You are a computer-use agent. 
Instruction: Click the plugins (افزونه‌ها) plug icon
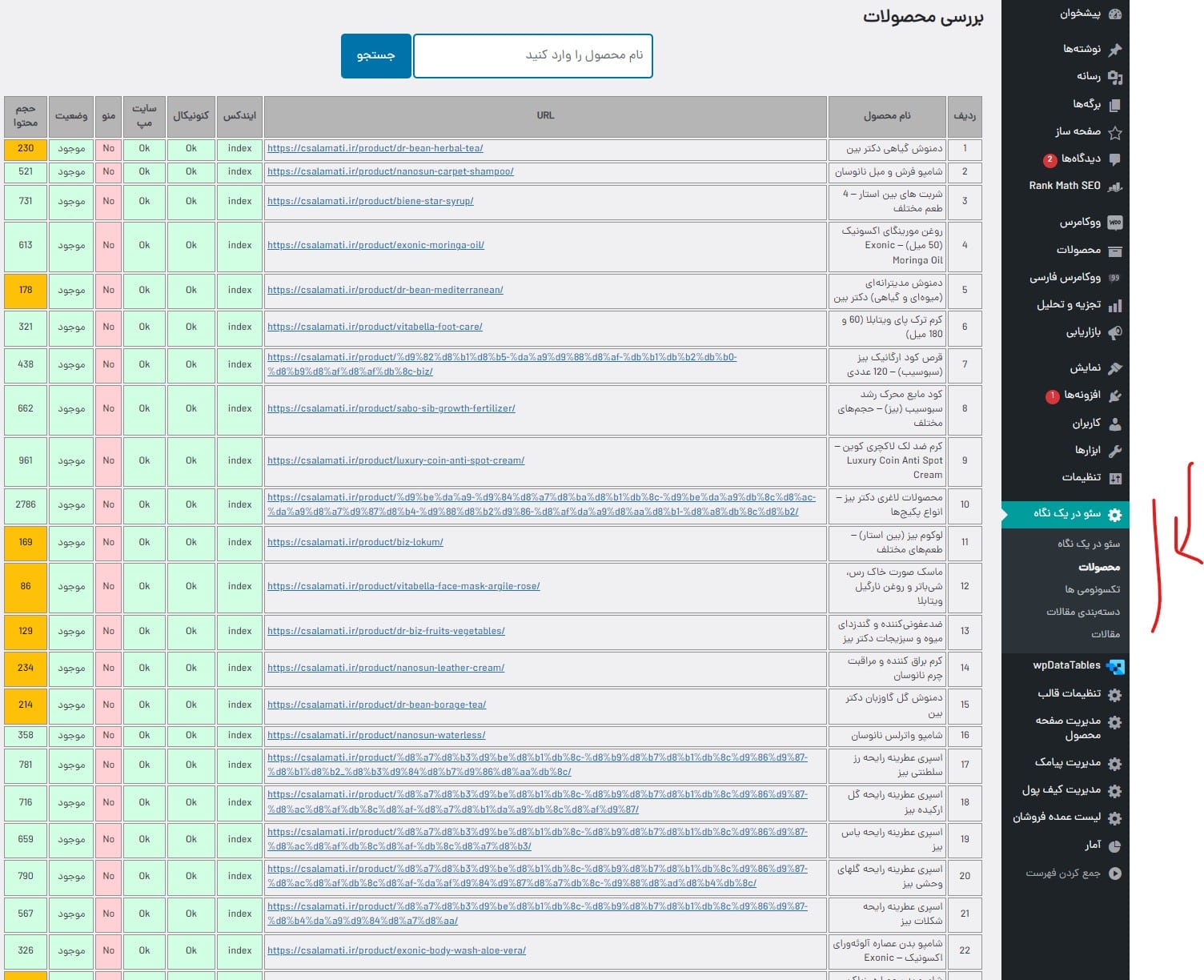[x=1114, y=396]
